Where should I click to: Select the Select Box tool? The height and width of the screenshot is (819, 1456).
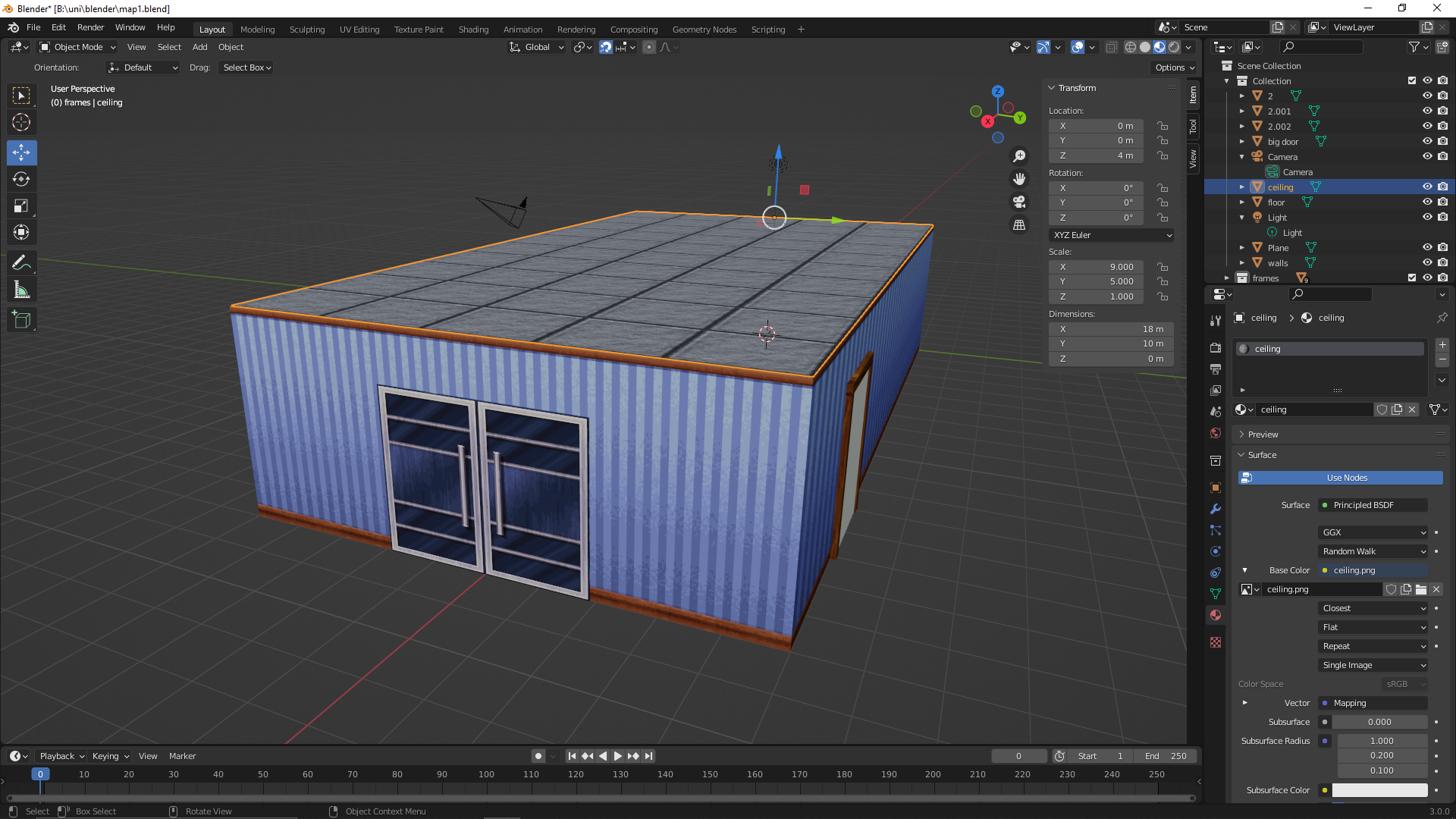(21, 96)
